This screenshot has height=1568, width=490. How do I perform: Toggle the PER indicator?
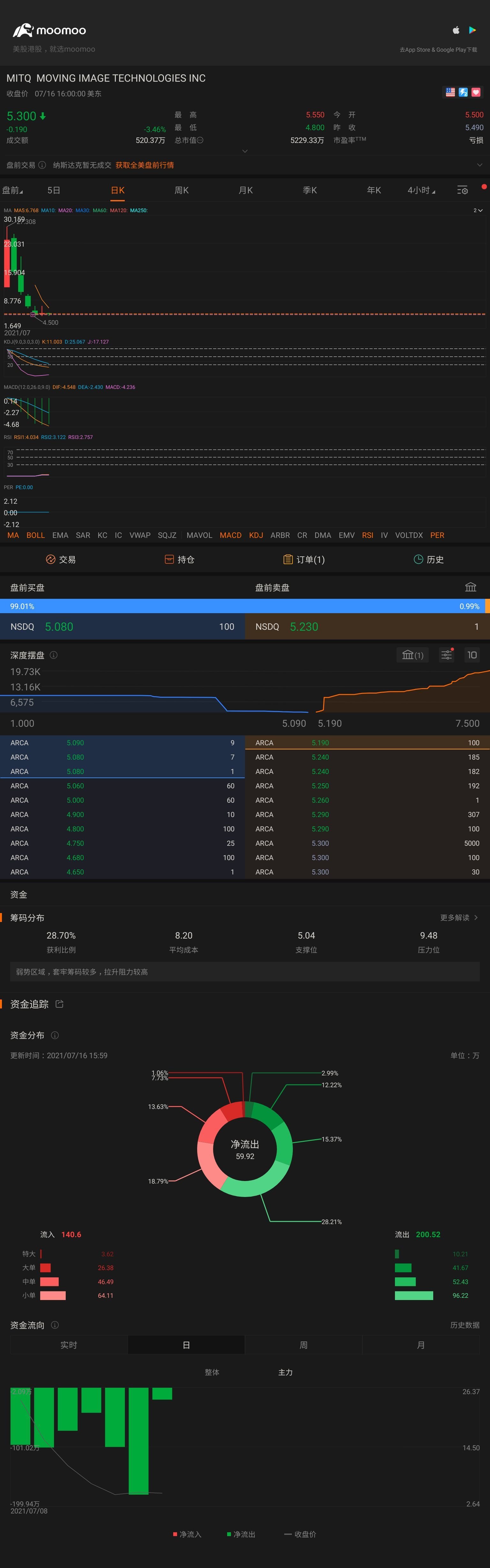click(437, 535)
